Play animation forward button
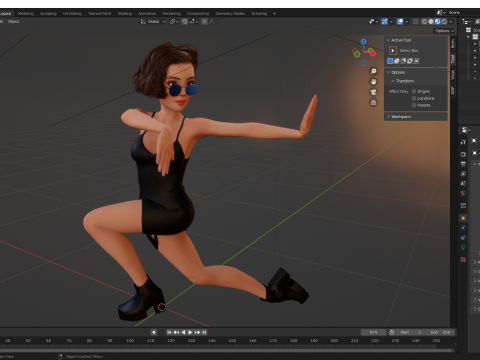The image size is (480, 360). (x=190, y=332)
